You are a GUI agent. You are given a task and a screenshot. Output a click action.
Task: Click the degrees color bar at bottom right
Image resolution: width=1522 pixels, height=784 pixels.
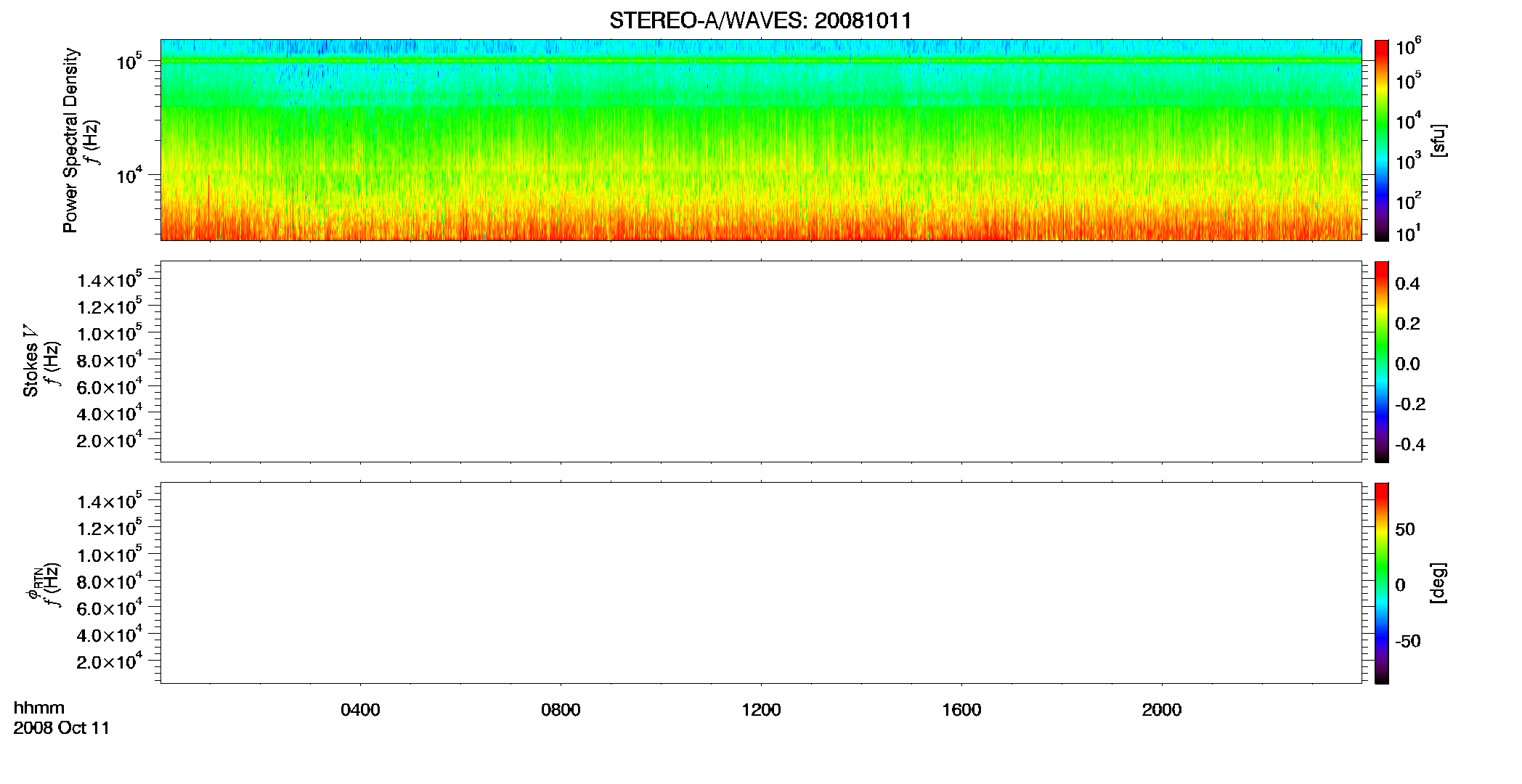click(x=1382, y=583)
